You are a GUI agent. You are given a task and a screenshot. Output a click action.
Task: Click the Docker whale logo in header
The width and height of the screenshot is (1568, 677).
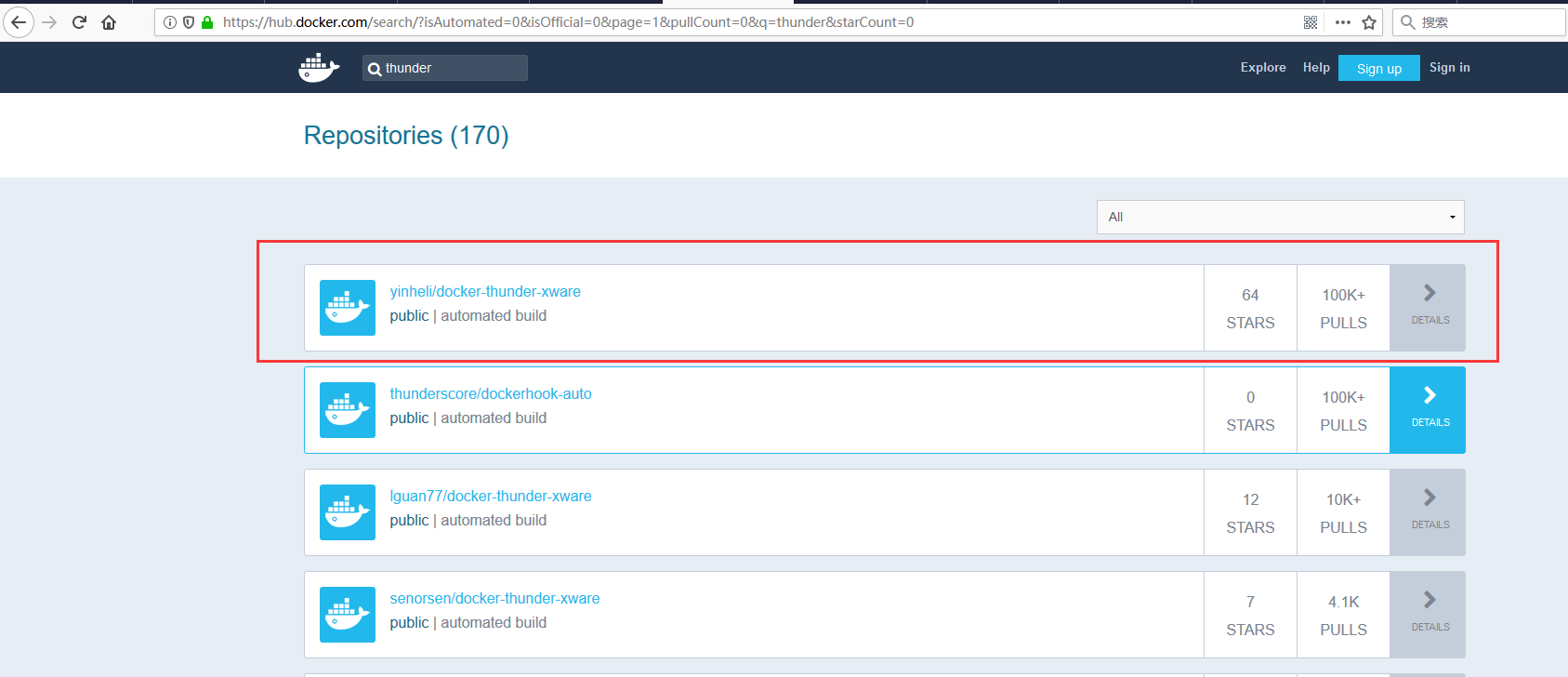point(319,68)
